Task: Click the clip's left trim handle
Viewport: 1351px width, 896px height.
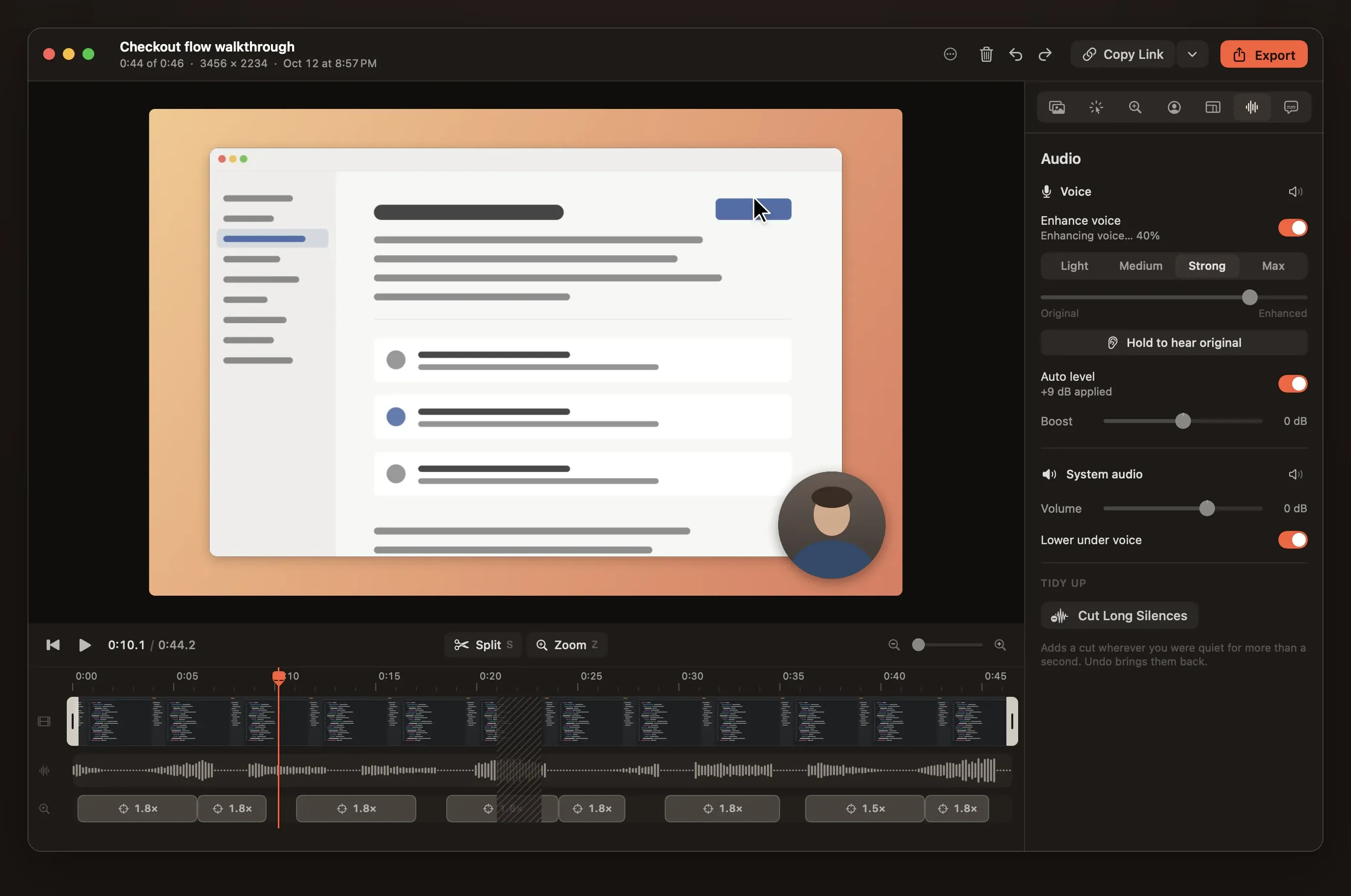Action: pyautogui.click(x=73, y=722)
